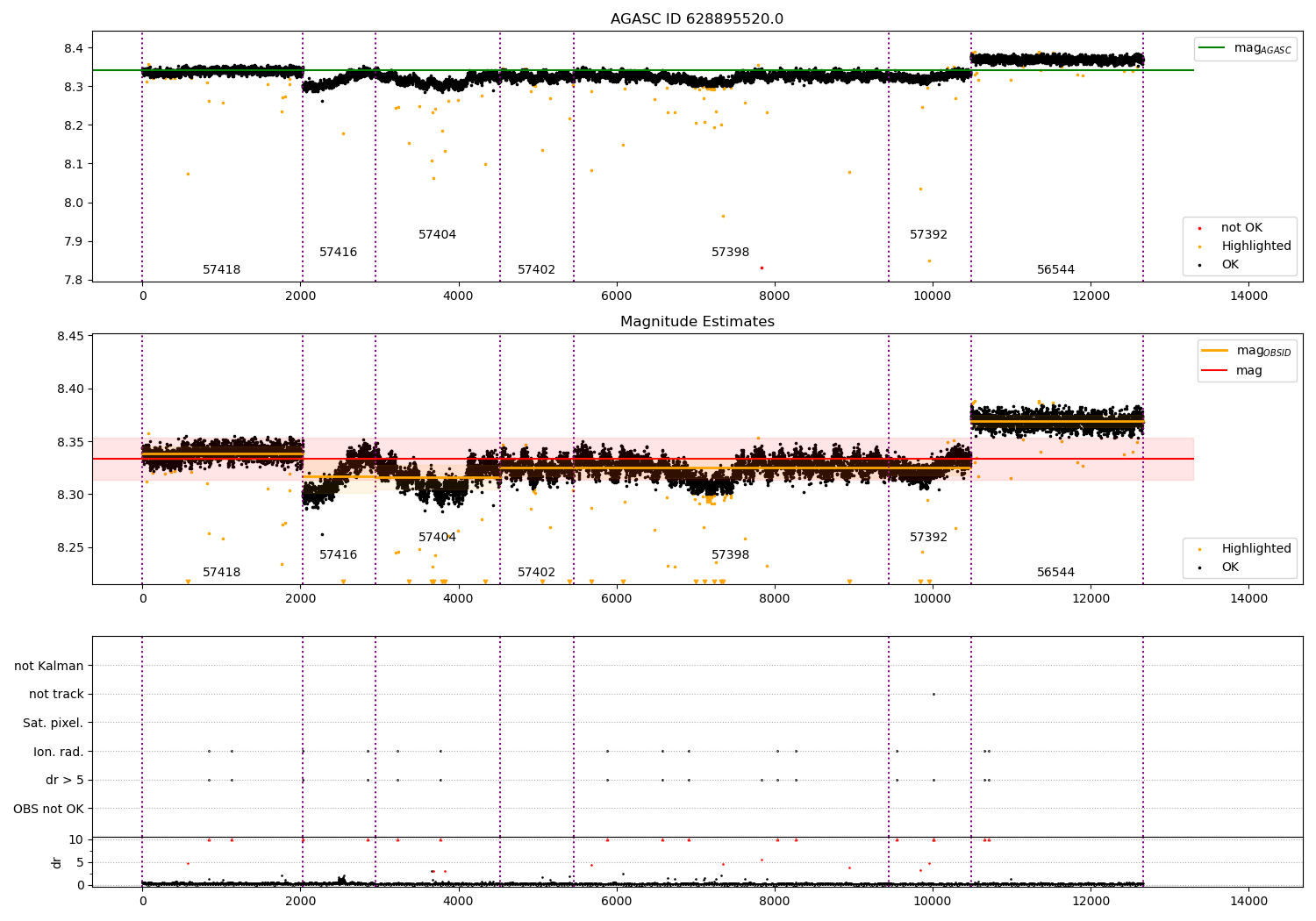This screenshot has height=921, width=1316.
Task: Click the rotated 'dr' y-axis label
Action: pos(57,862)
